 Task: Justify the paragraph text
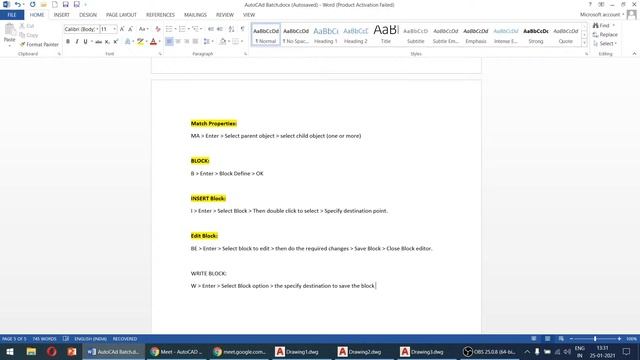(x=196, y=42)
